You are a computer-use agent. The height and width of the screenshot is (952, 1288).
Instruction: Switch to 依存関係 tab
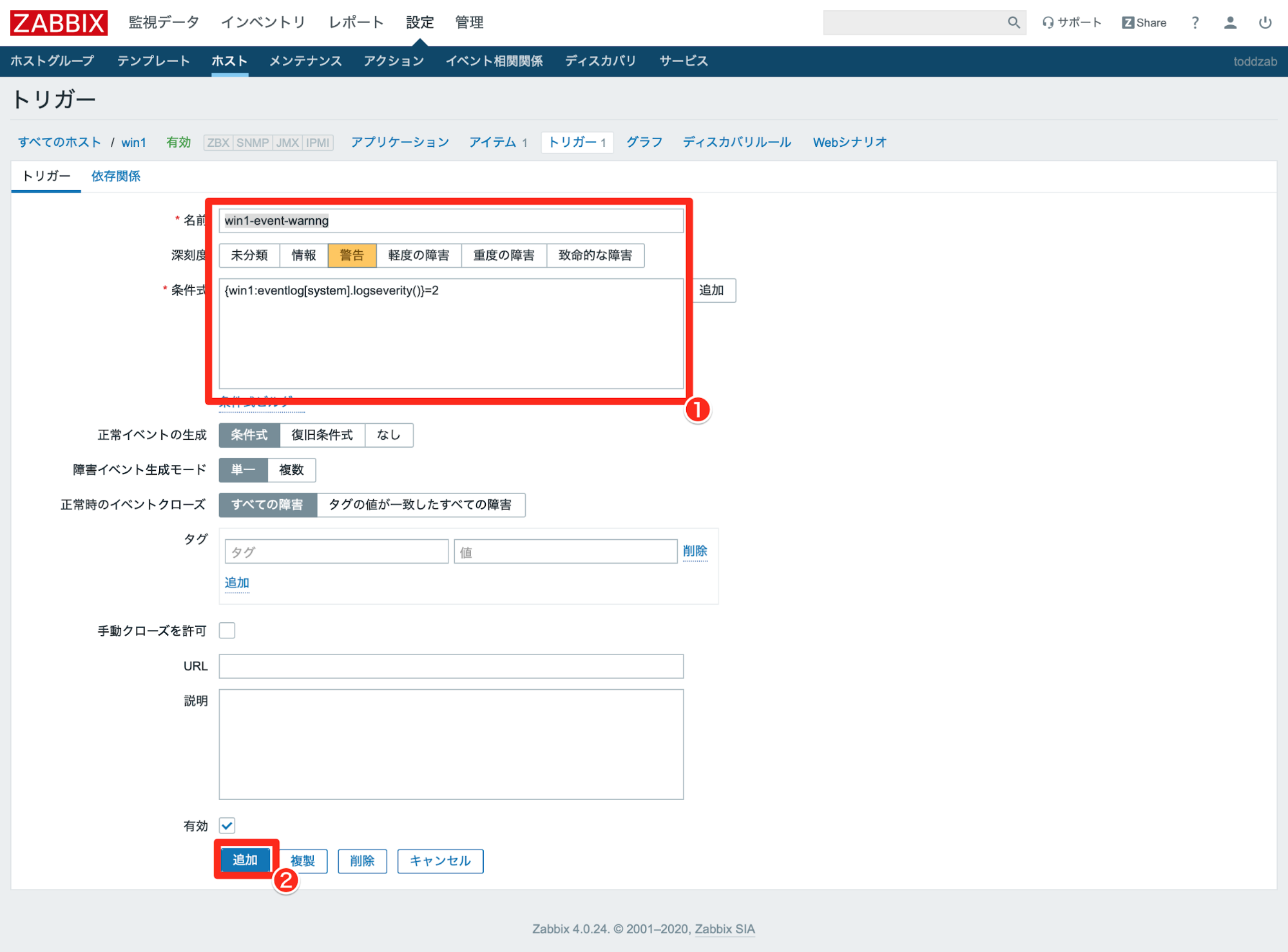(113, 176)
